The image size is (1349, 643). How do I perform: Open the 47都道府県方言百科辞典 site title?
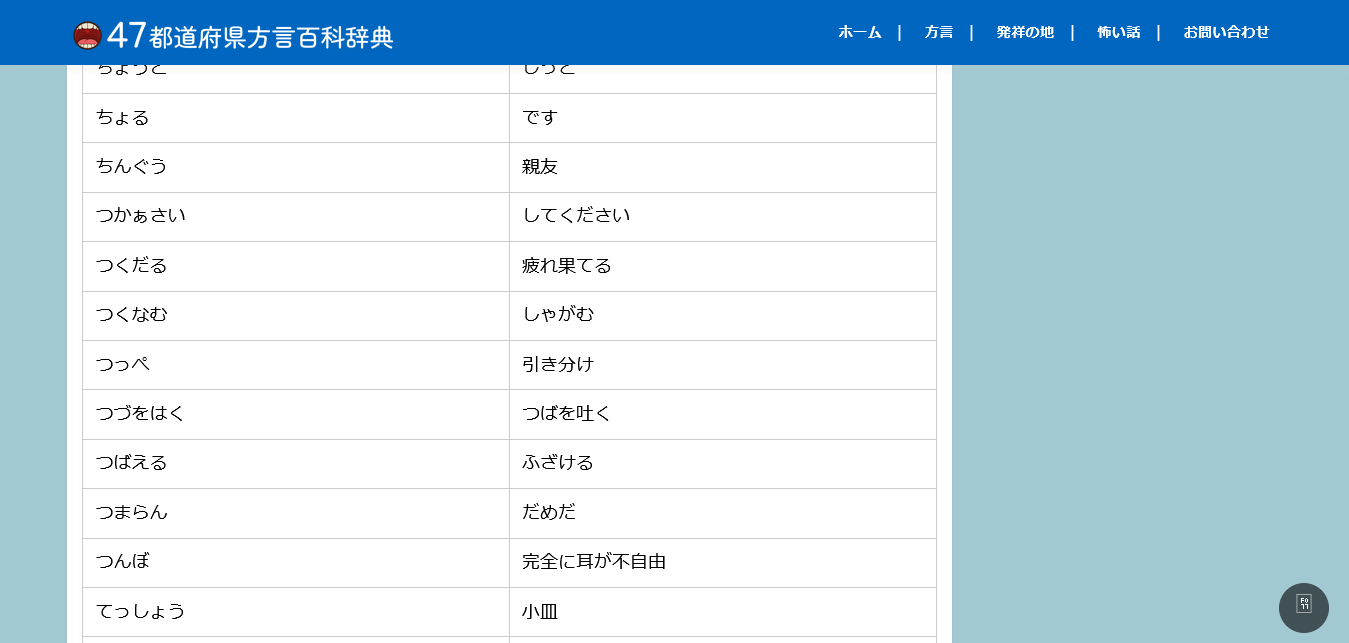(250, 36)
